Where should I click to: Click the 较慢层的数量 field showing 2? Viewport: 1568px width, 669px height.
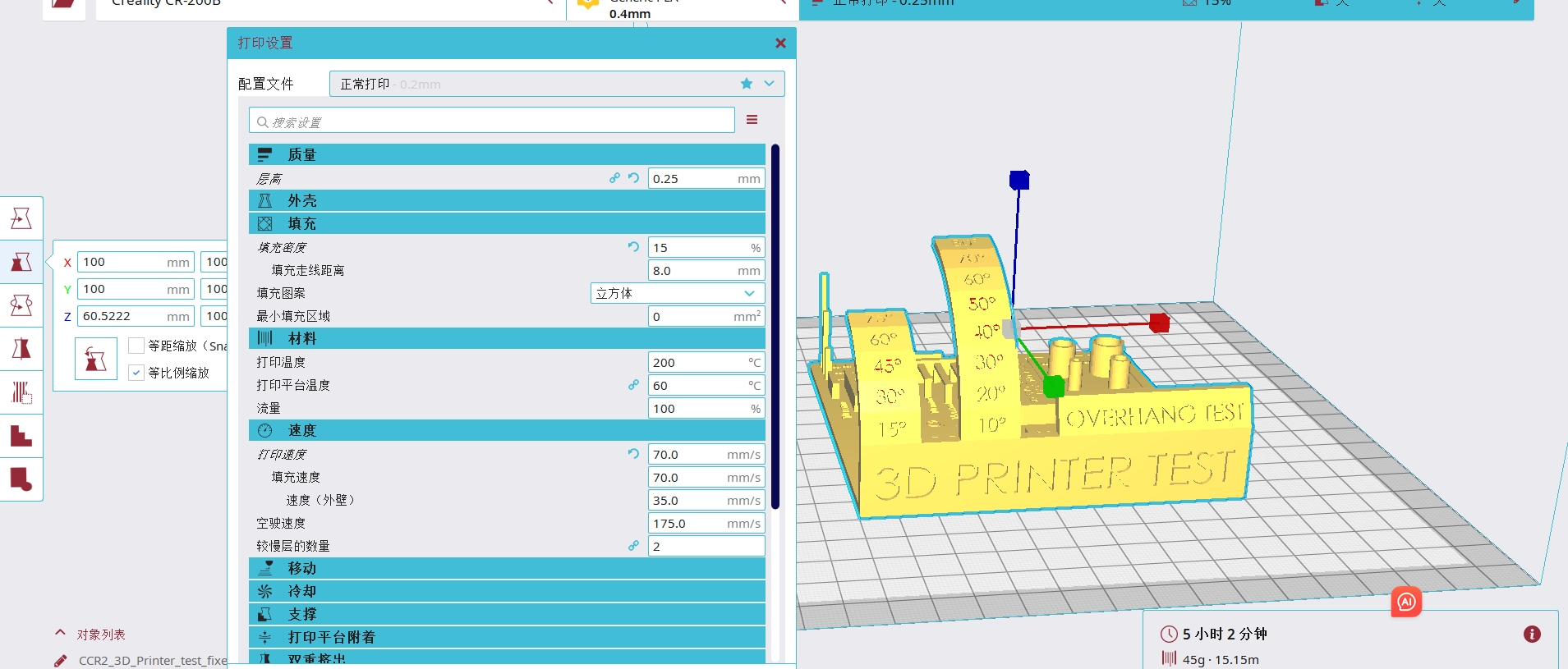[706, 546]
